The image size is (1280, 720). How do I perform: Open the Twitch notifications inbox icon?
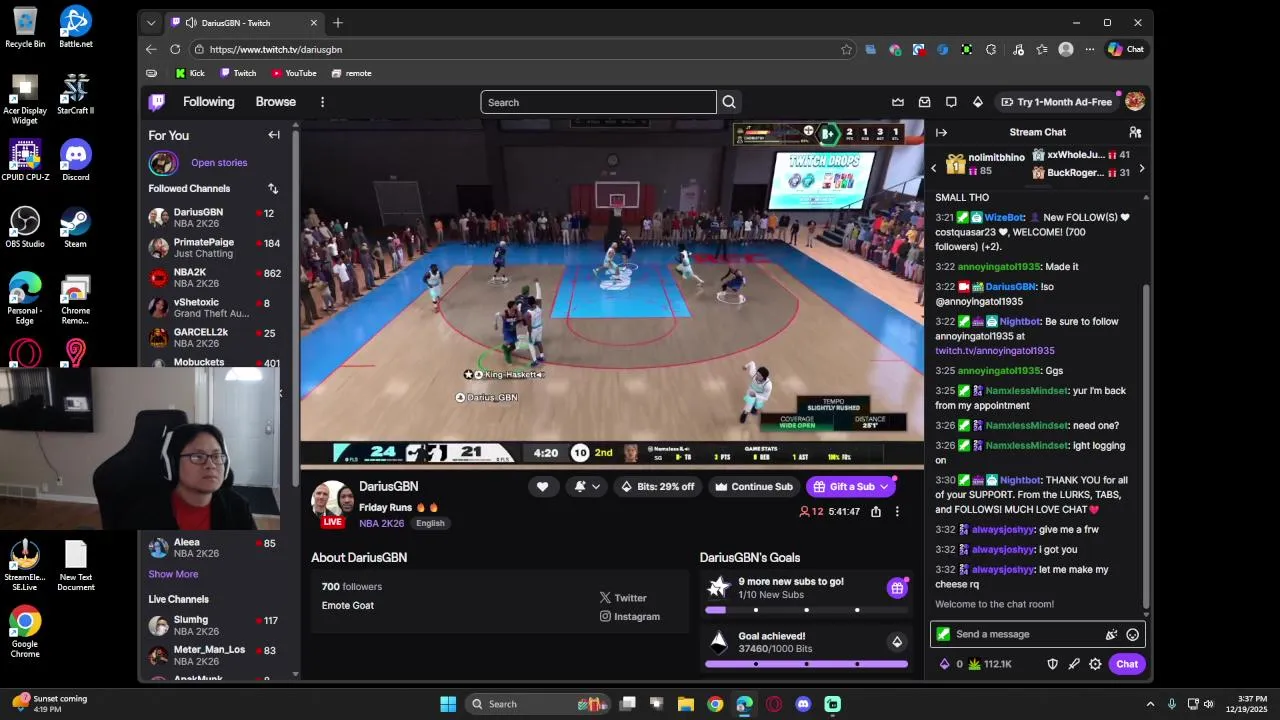tap(925, 102)
